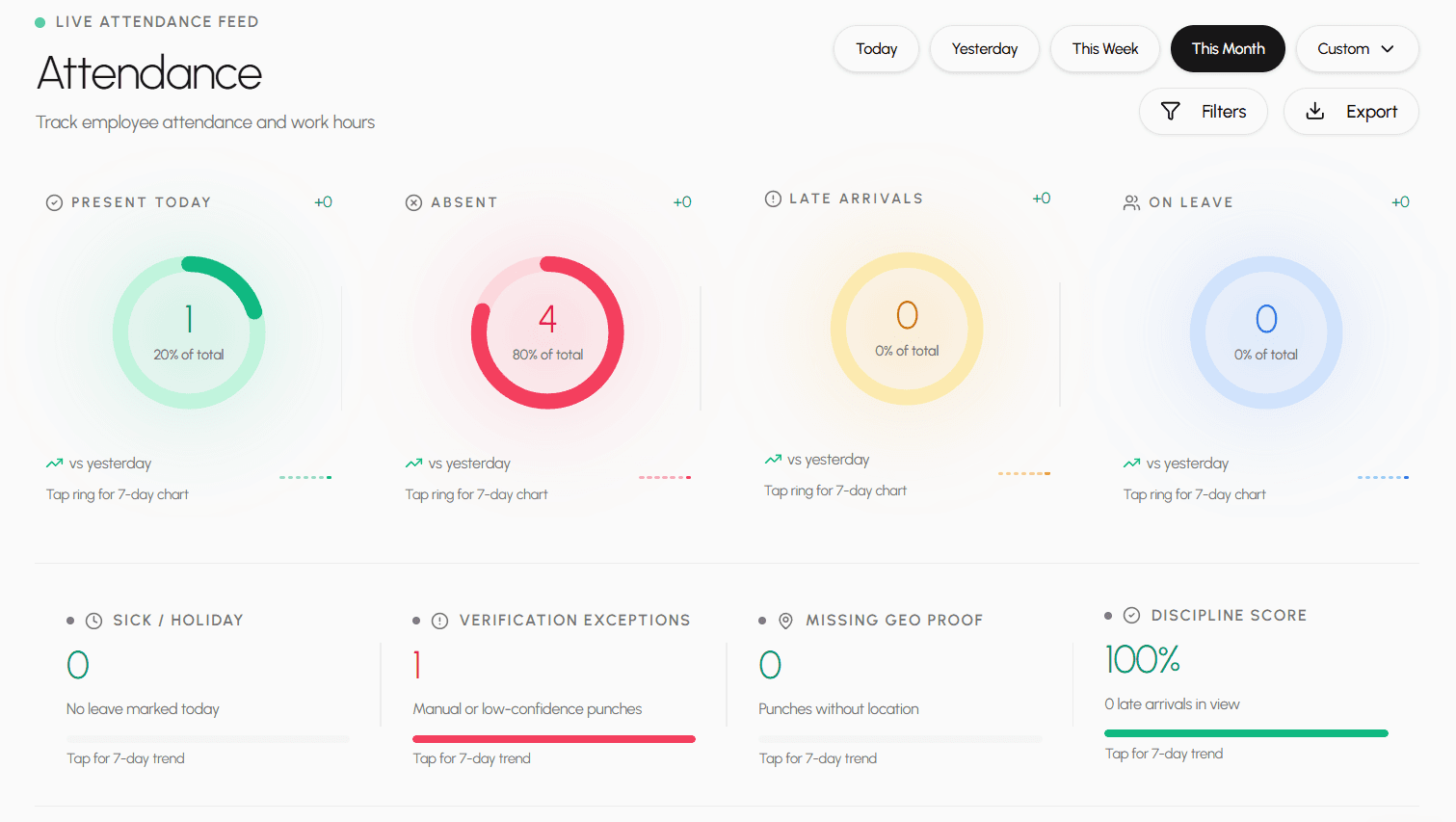Click 'vs yesterday' in Late Arrivals card

point(829,460)
